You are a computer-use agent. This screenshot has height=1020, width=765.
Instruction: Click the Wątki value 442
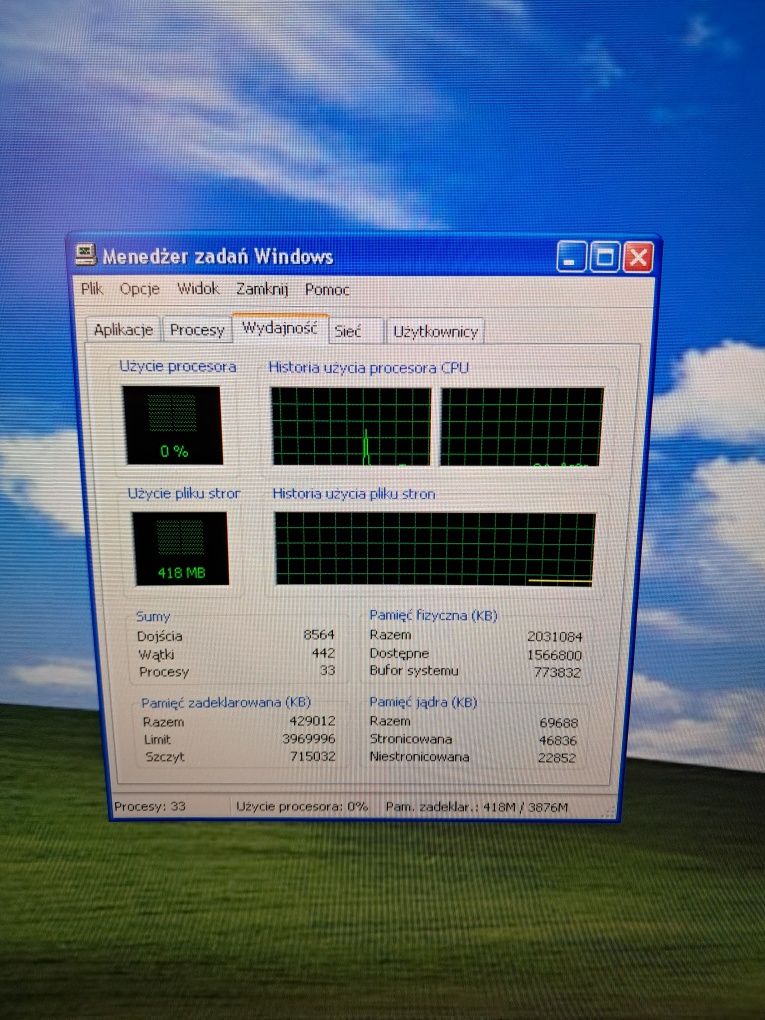323,652
